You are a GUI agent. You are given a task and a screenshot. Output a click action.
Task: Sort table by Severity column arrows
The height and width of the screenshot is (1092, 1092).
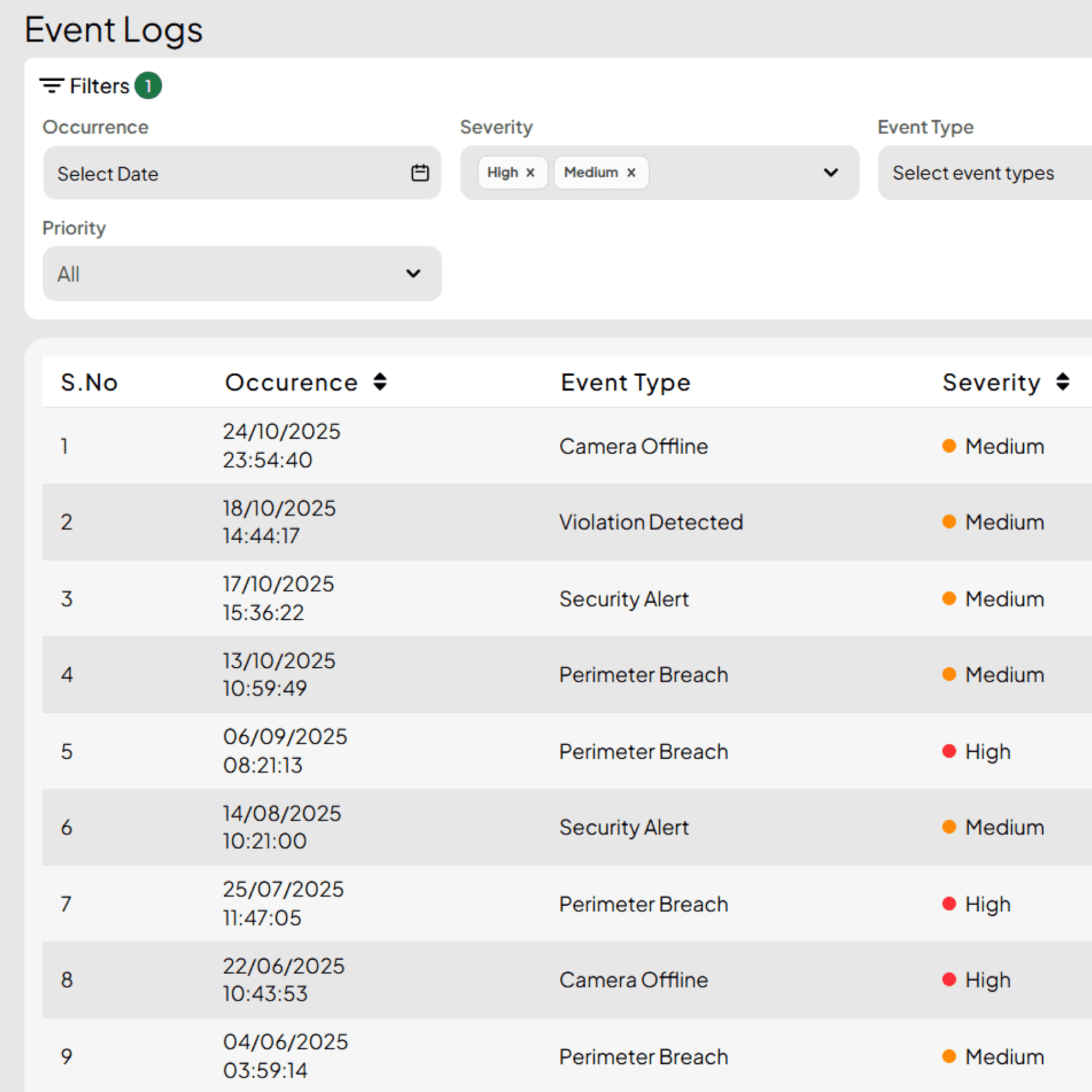tap(1062, 382)
